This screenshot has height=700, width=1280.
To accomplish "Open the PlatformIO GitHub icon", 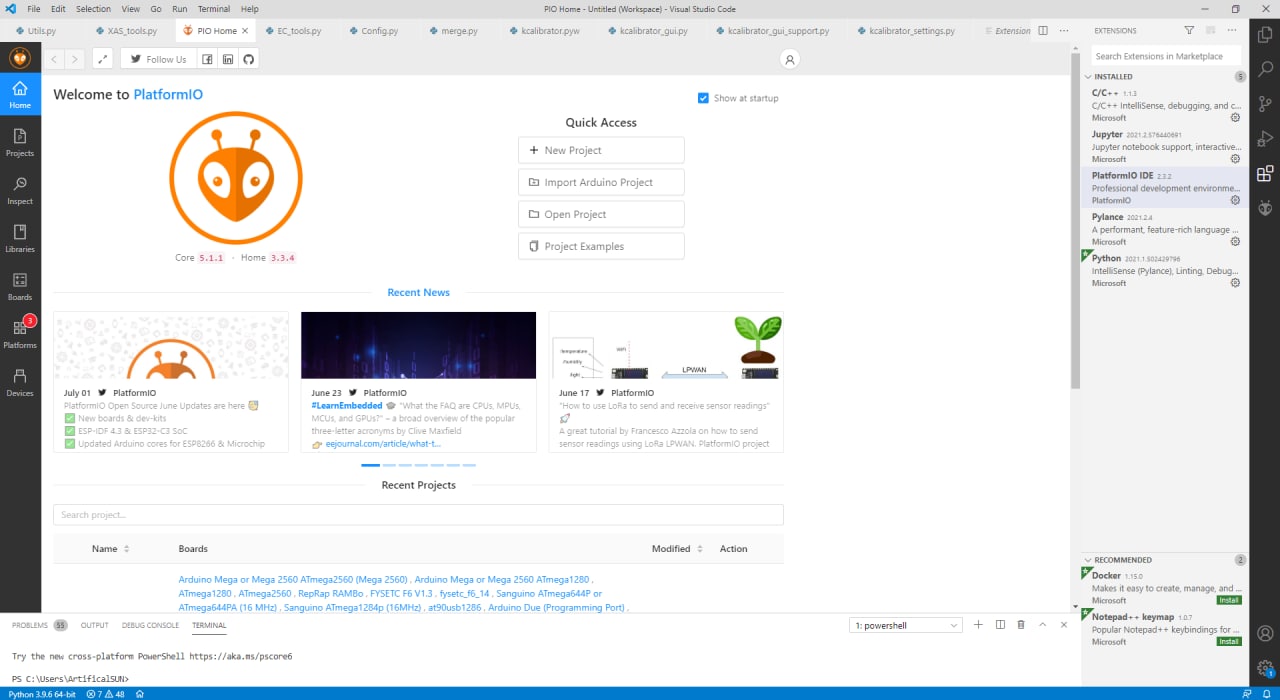I will [x=249, y=59].
